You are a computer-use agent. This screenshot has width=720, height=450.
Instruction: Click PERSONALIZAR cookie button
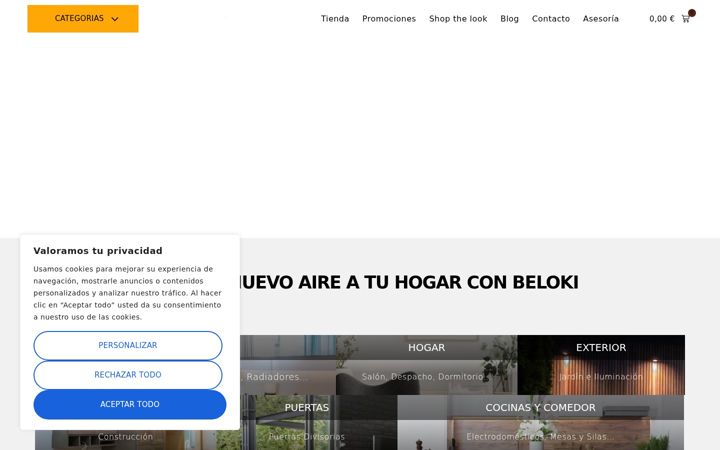coord(128,345)
